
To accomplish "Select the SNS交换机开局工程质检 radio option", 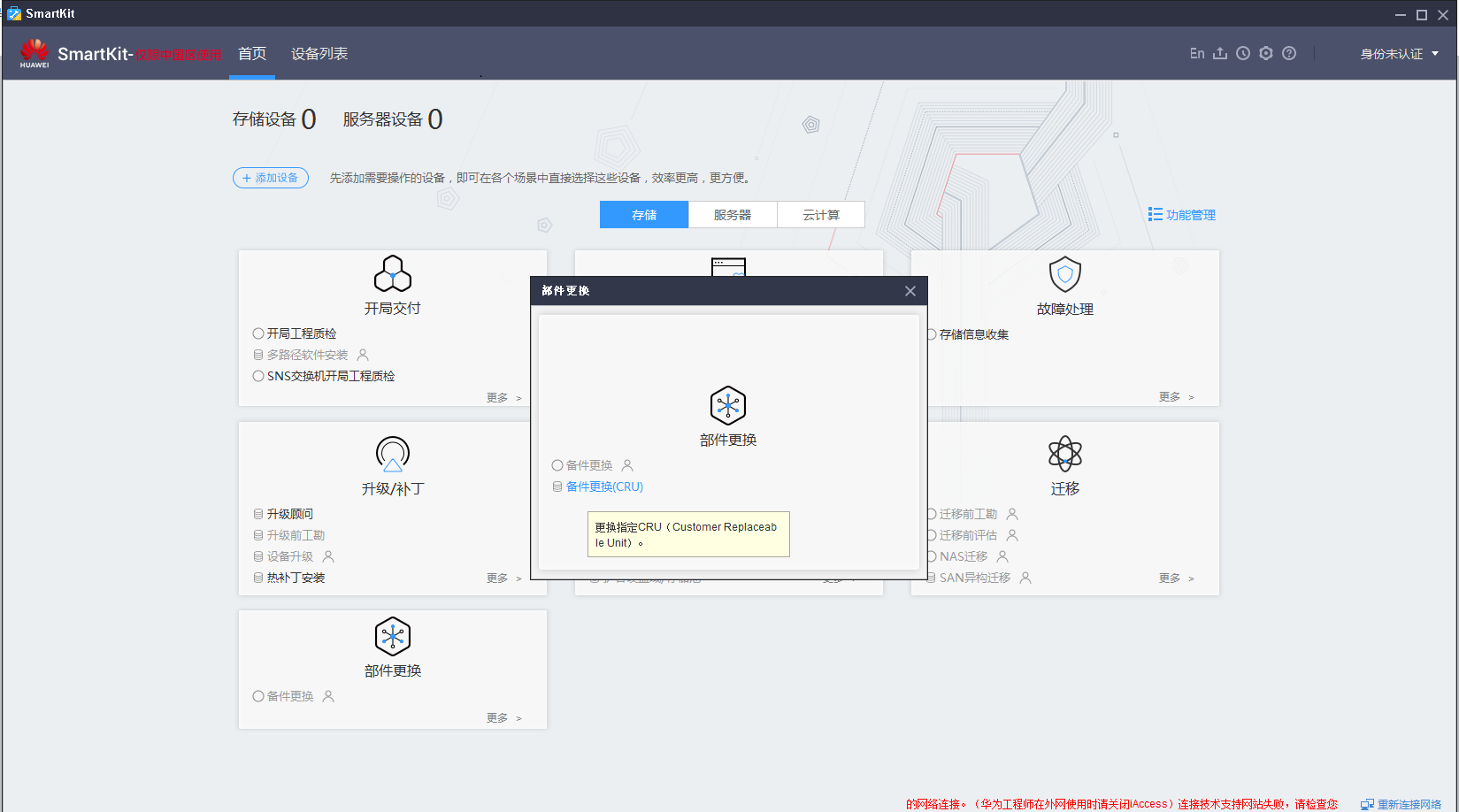I will (x=258, y=376).
